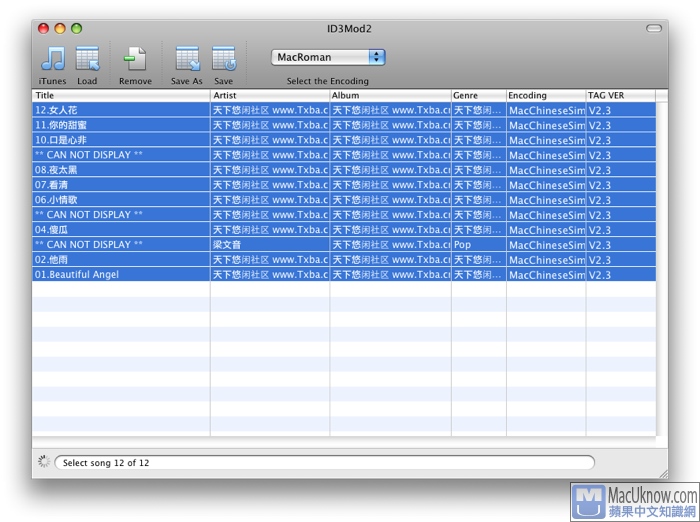
Task: Click the progress spinner in status bar
Action: coord(44,462)
